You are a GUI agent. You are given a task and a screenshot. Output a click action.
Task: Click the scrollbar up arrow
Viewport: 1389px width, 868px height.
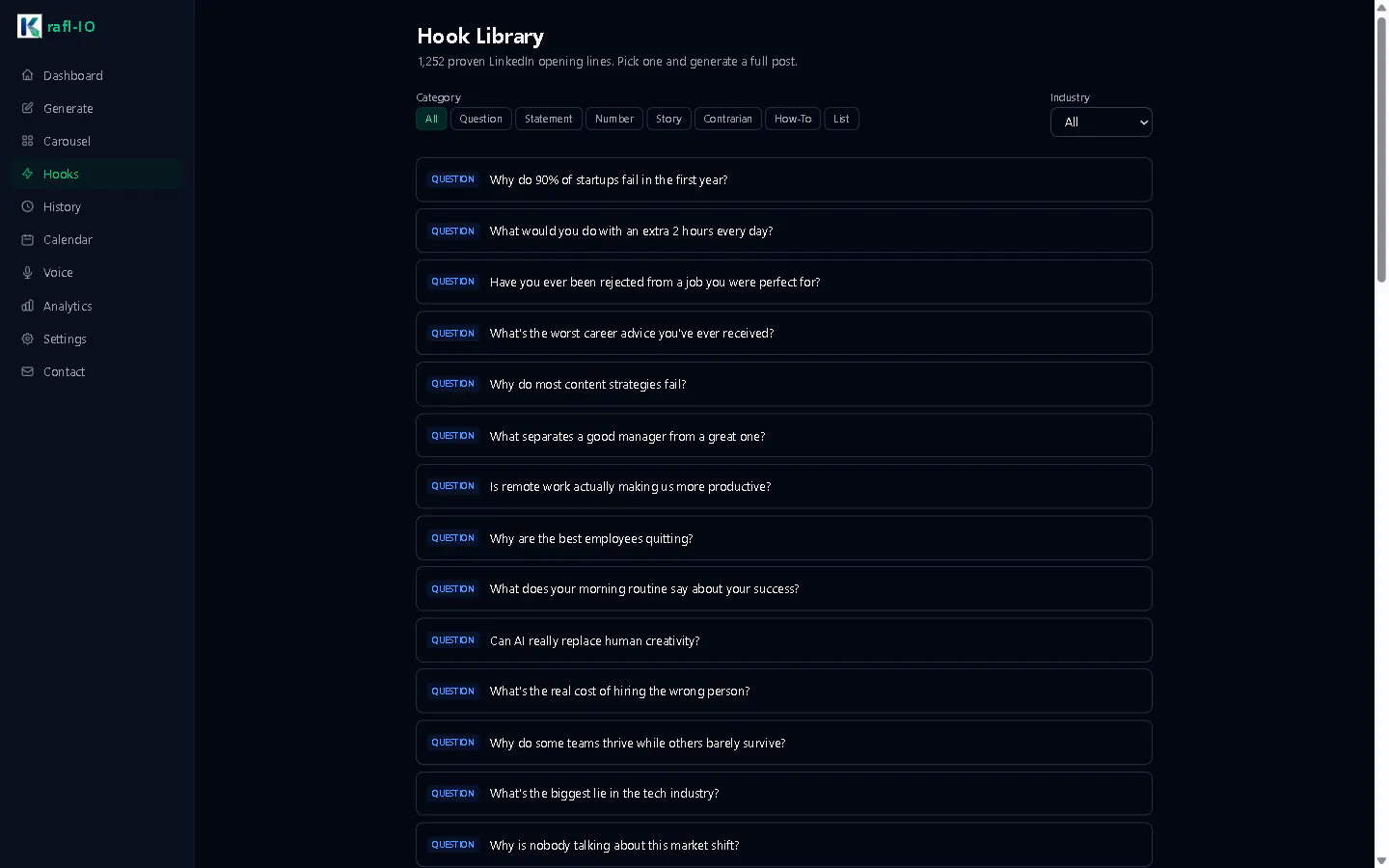(x=1381, y=7)
